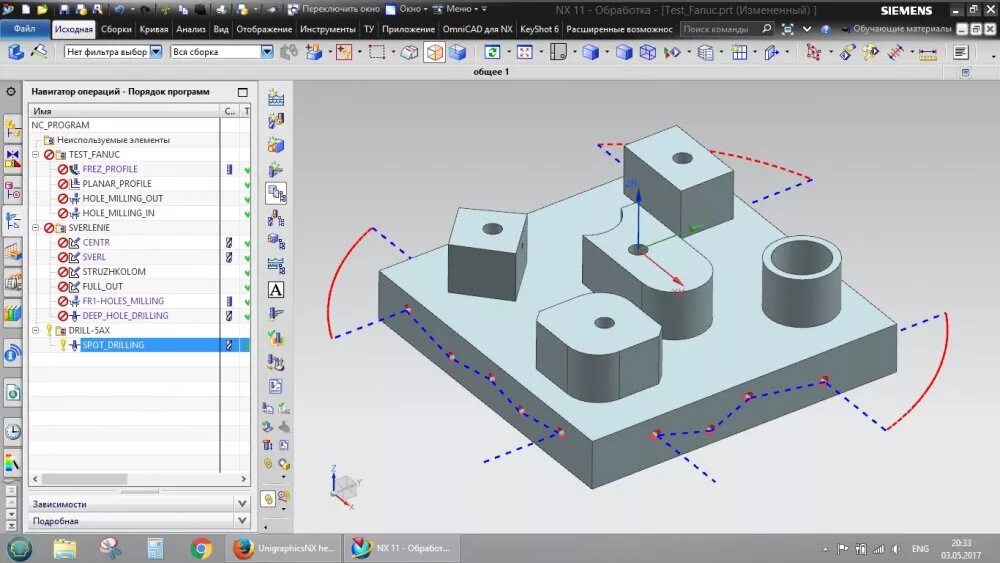Image resolution: width=1000 pixels, height=563 pixels.
Task: Click the Measure Distance ruler icon
Action: tap(928, 53)
